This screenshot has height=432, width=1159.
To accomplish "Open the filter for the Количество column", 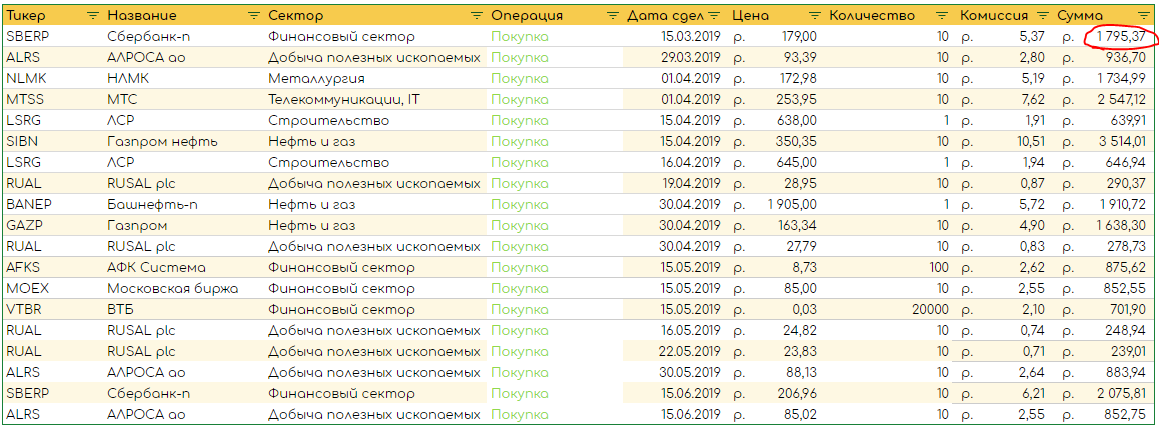I will (942, 16).
